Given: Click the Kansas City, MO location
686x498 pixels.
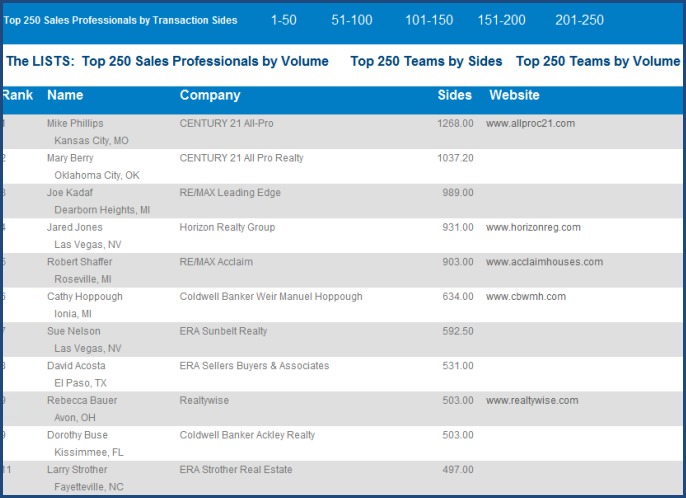Looking at the screenshot, I should tap(91, 141).
